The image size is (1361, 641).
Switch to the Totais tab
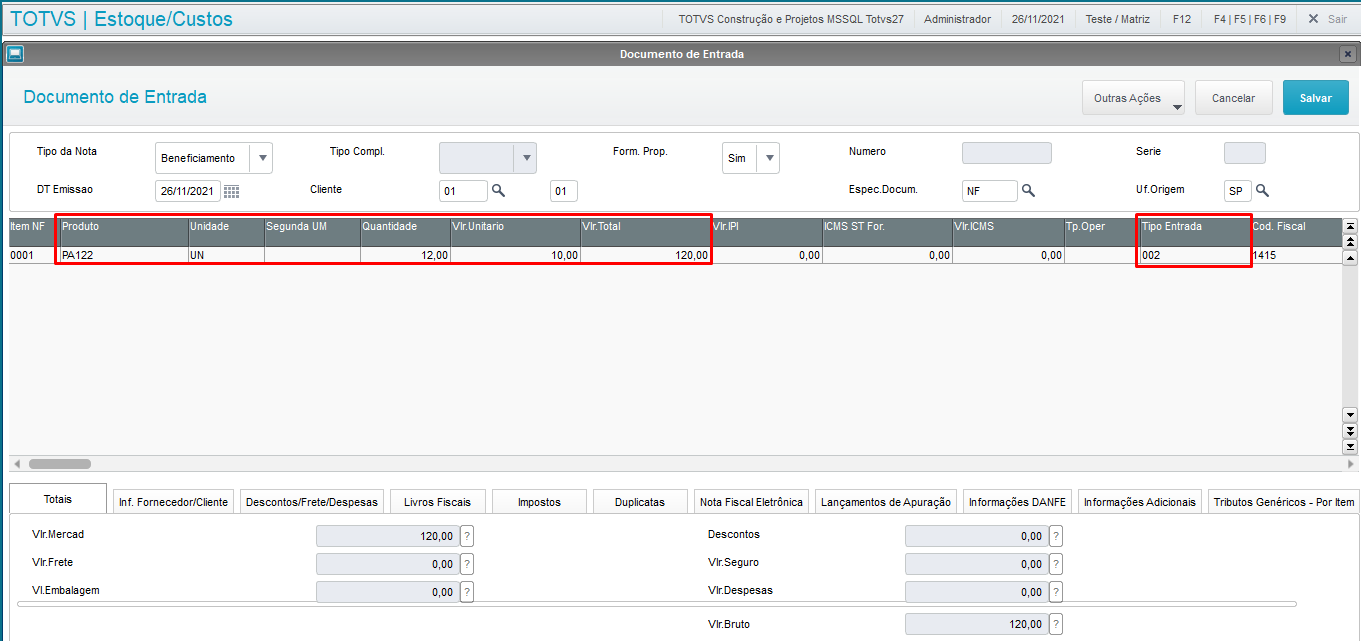click(x=58, y=500)
